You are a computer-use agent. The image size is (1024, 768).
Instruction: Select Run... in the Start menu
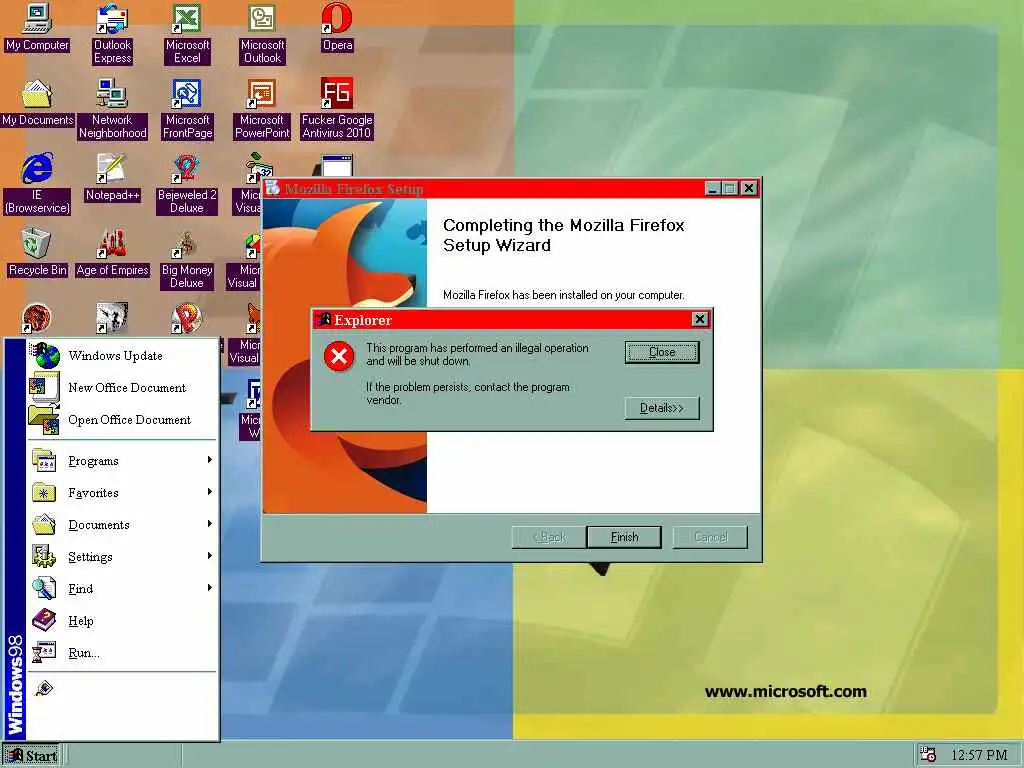pos(123,652)
